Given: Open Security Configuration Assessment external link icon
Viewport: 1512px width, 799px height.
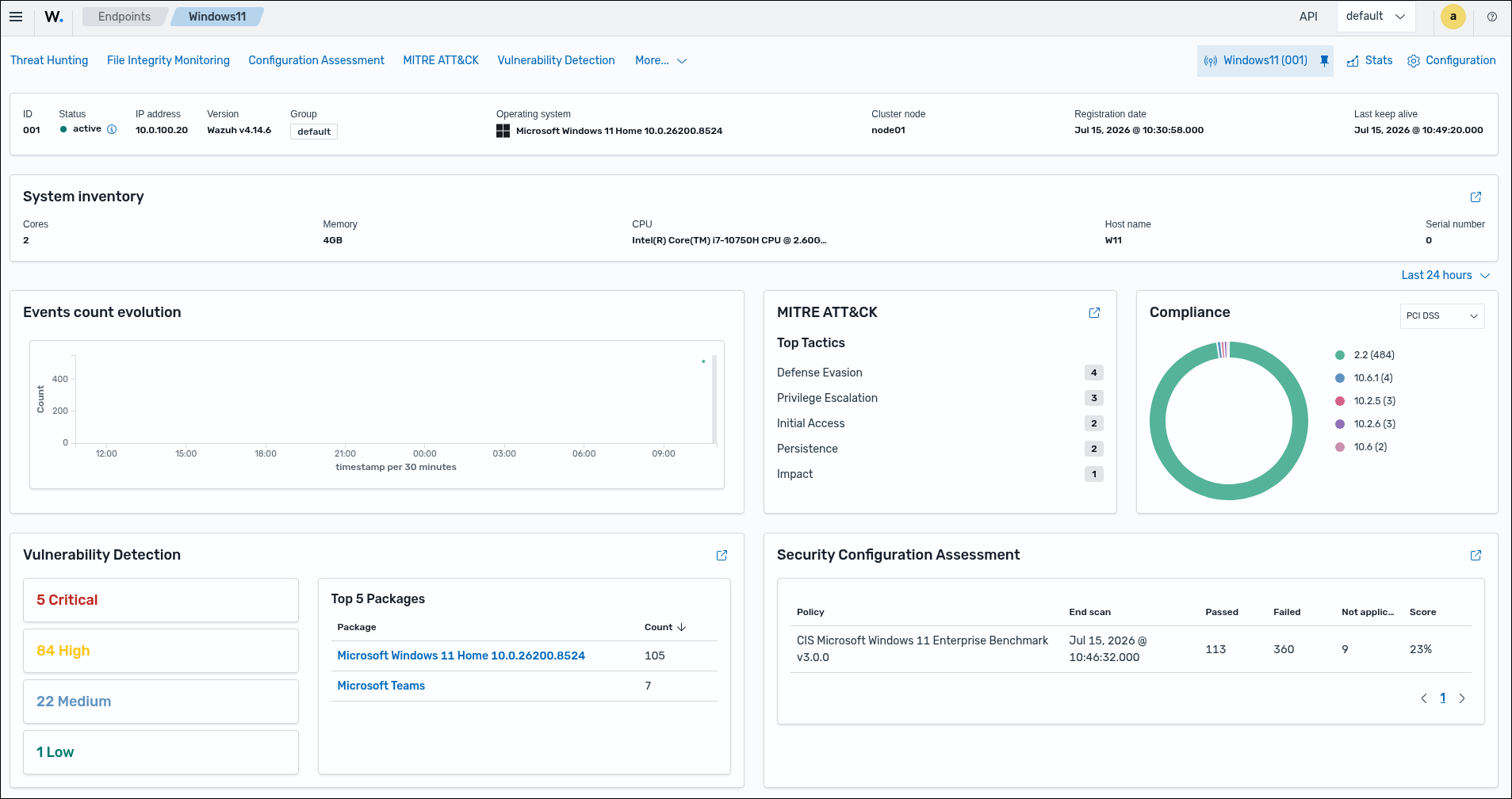Looking at the screenshot, I should 1476,555.
